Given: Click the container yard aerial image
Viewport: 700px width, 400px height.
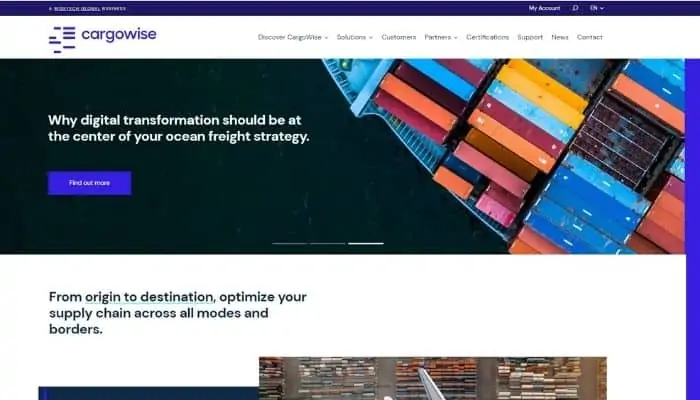Looking at the screenshot, I should click(433, 378).
